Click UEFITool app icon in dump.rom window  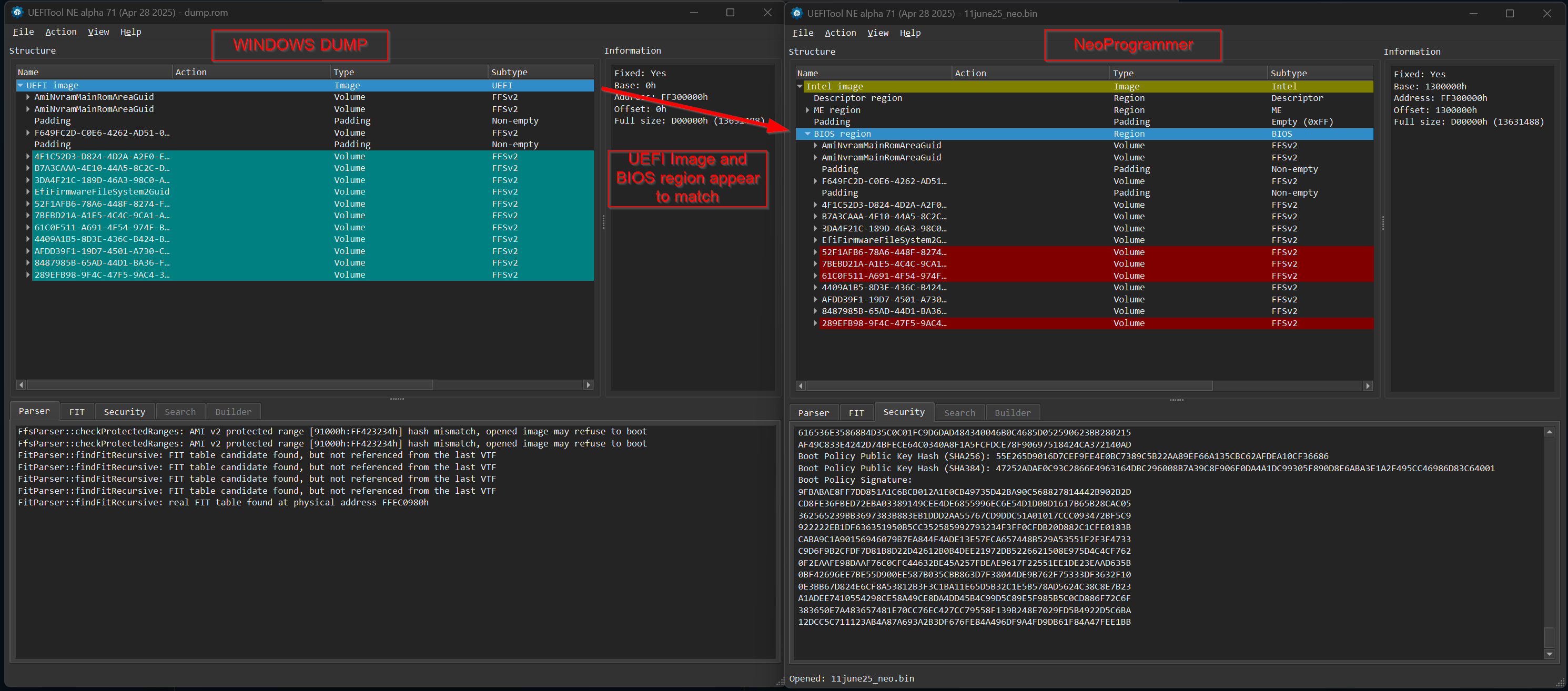click(x=17, y=12)
